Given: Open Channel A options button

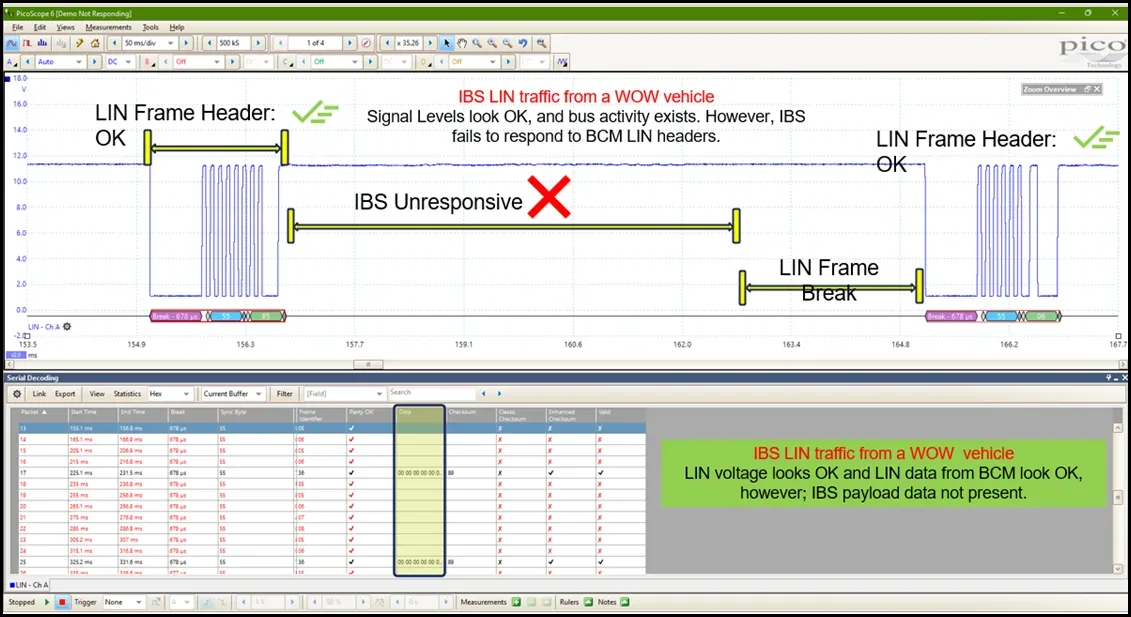Looking at the screenshot, I should tap(12, 62).
